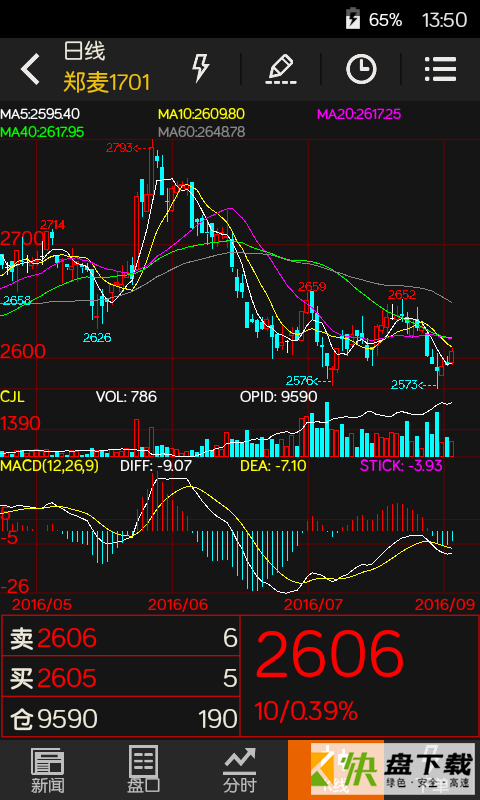
Task: Tap the MA5:2595.40 moving average label
Action: (40, 114)
